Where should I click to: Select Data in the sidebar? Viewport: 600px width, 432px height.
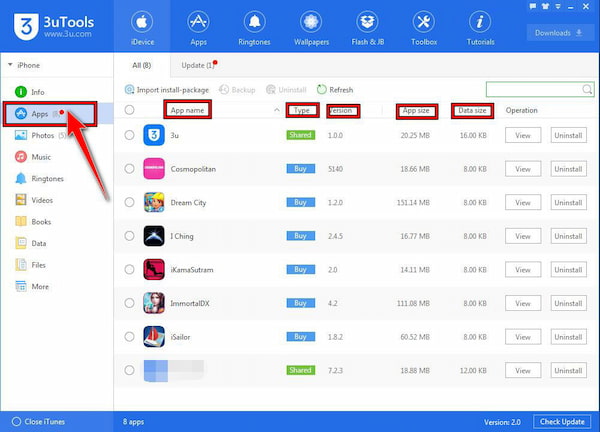coord(31,243)
